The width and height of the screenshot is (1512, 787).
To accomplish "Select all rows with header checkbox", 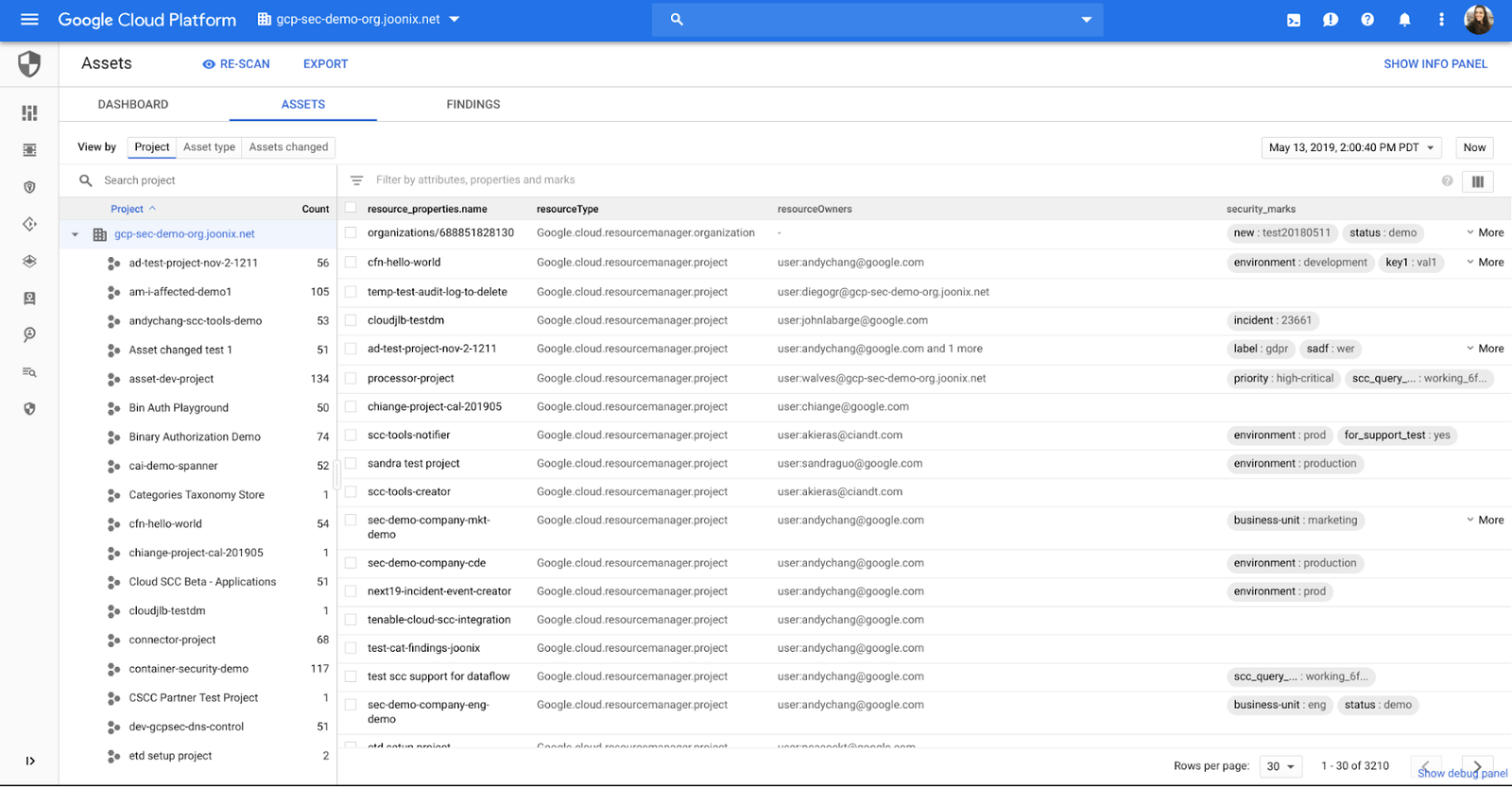I will click(352, 208).
